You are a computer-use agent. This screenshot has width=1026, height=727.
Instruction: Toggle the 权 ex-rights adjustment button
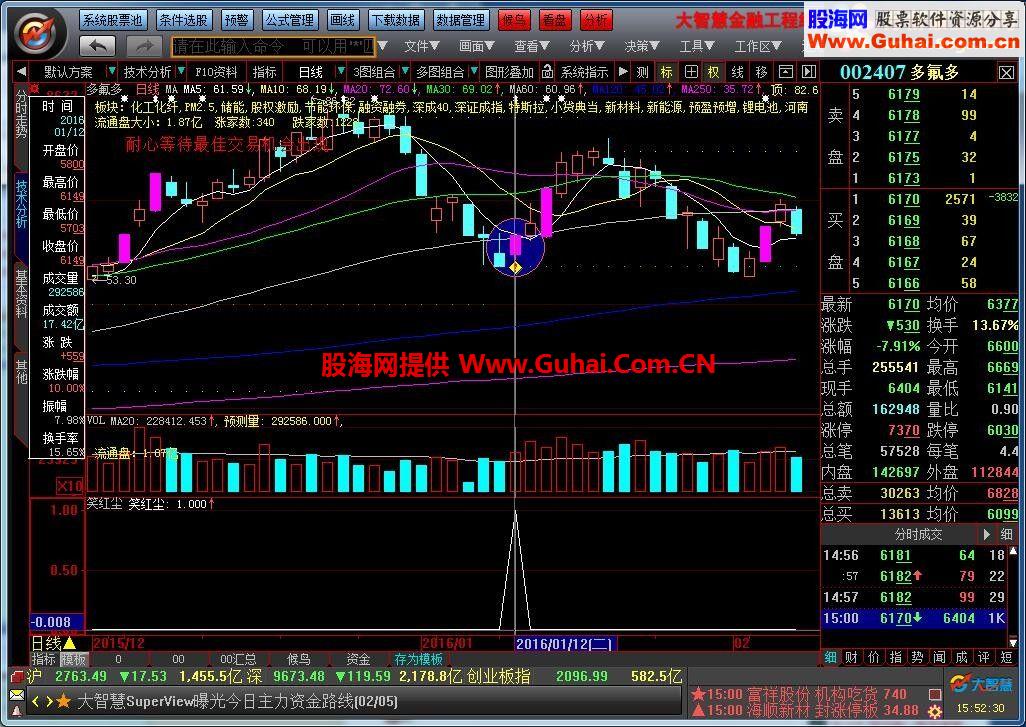point(714,72)
